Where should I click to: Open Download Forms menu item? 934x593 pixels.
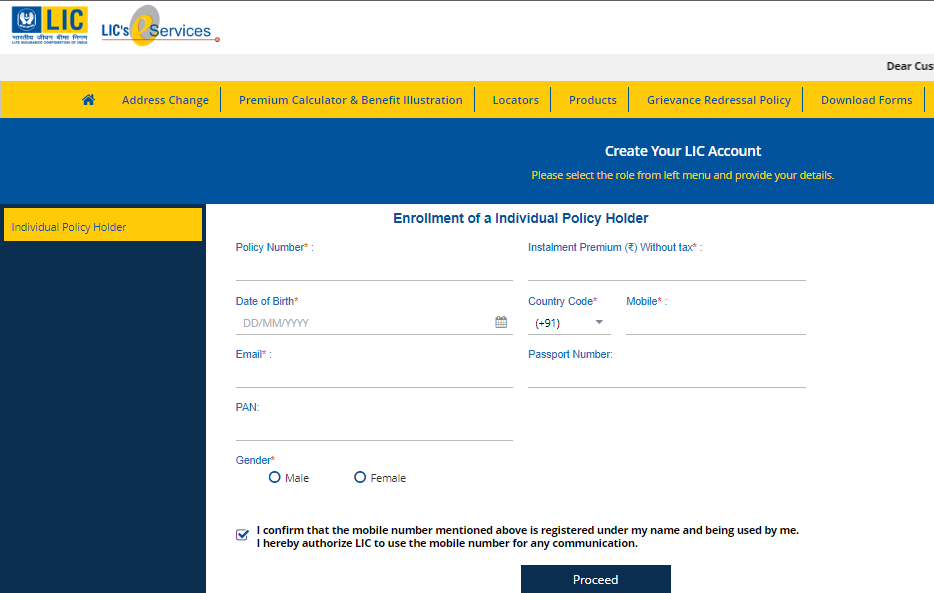[x=866, y=100]
